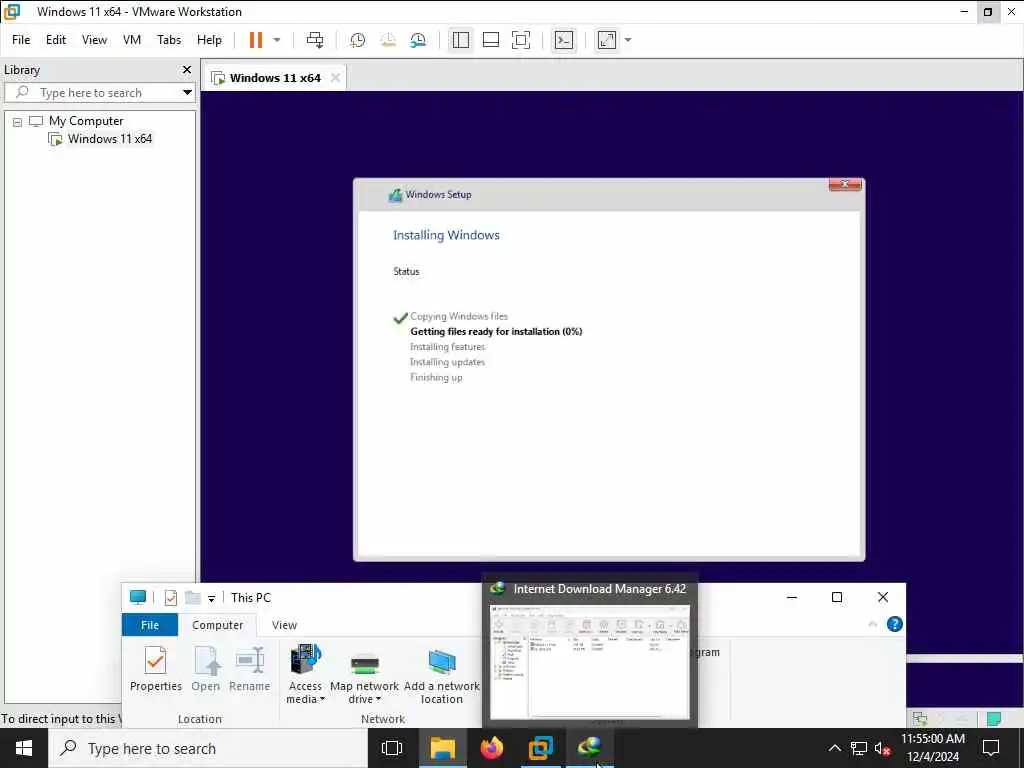Viewport: 1024px width, 768px height.
Task: Open File Explorer from the taskbar
Action: 442,748
